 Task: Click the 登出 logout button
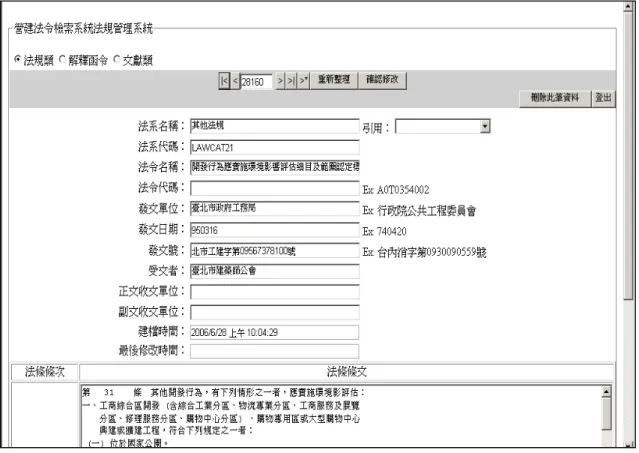point(604,98)
